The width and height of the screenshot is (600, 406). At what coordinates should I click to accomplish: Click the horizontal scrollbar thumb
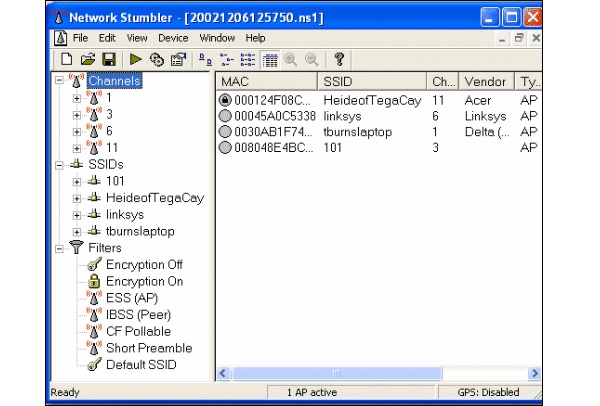coord(337,373)
